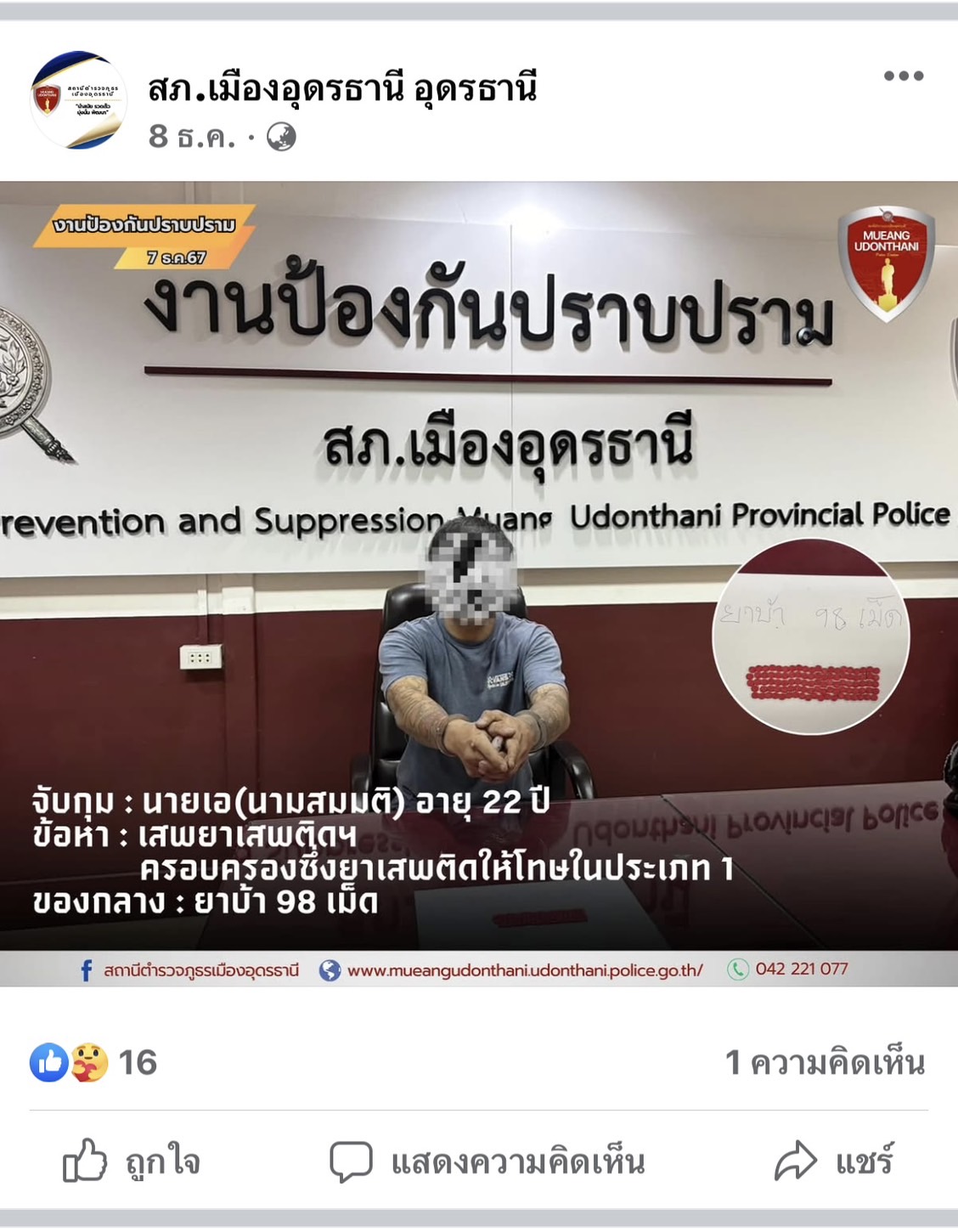Click the circular ยาบ้า 98 เม็ด inset
The width and height of the screenshot is (958, 1232).
coord(811,637)
